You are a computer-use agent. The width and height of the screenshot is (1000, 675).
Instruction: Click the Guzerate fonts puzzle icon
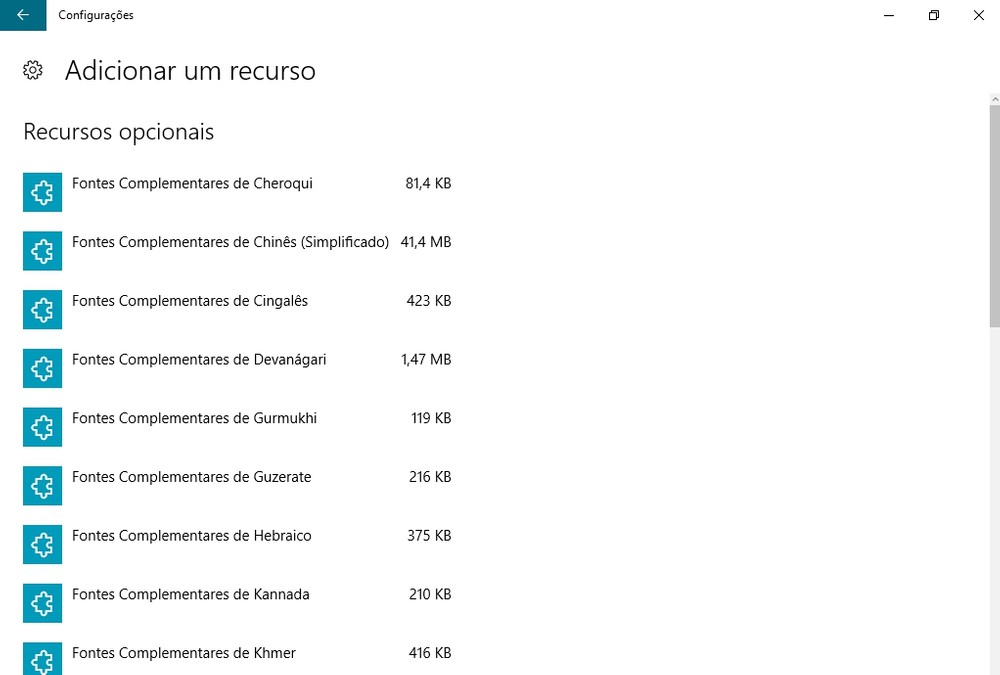click(42, 486)
